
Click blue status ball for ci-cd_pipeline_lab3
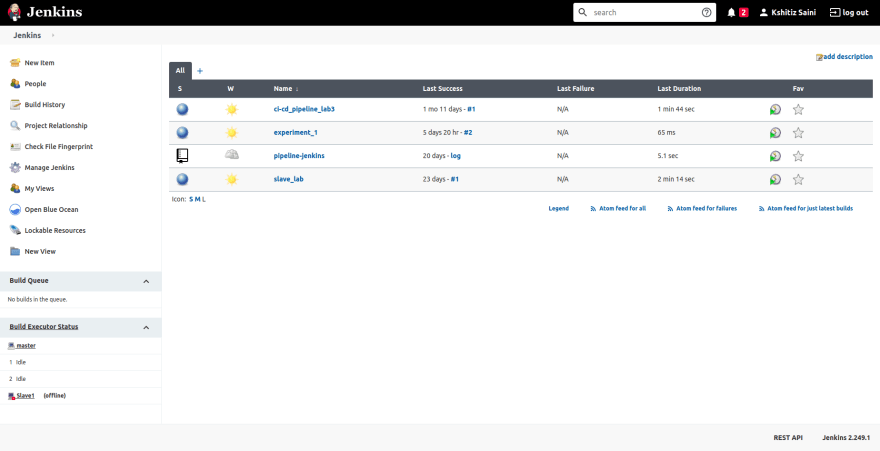click(182, 109)
